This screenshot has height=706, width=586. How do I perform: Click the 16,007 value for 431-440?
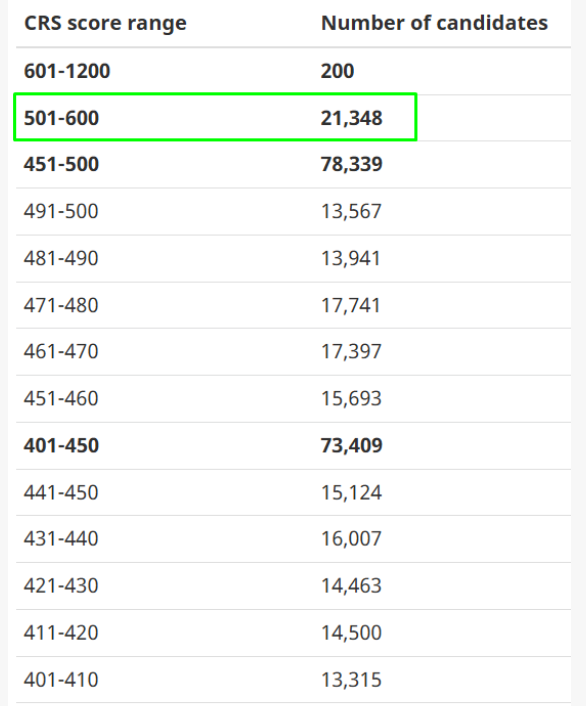[351, 539]
